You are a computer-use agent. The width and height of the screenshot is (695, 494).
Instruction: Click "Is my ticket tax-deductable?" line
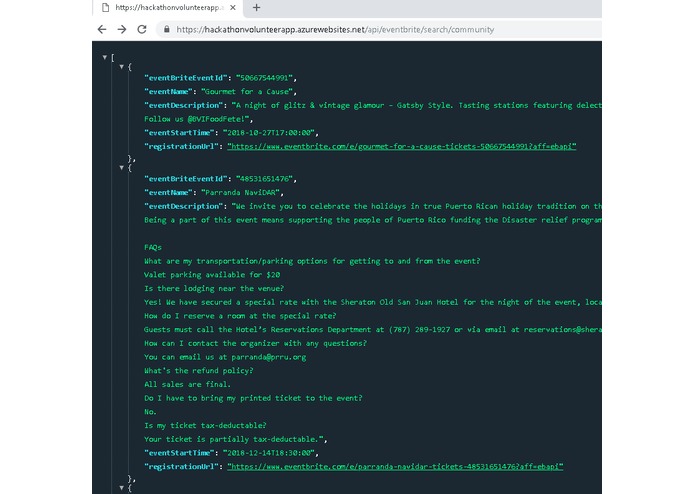point(205,426)
